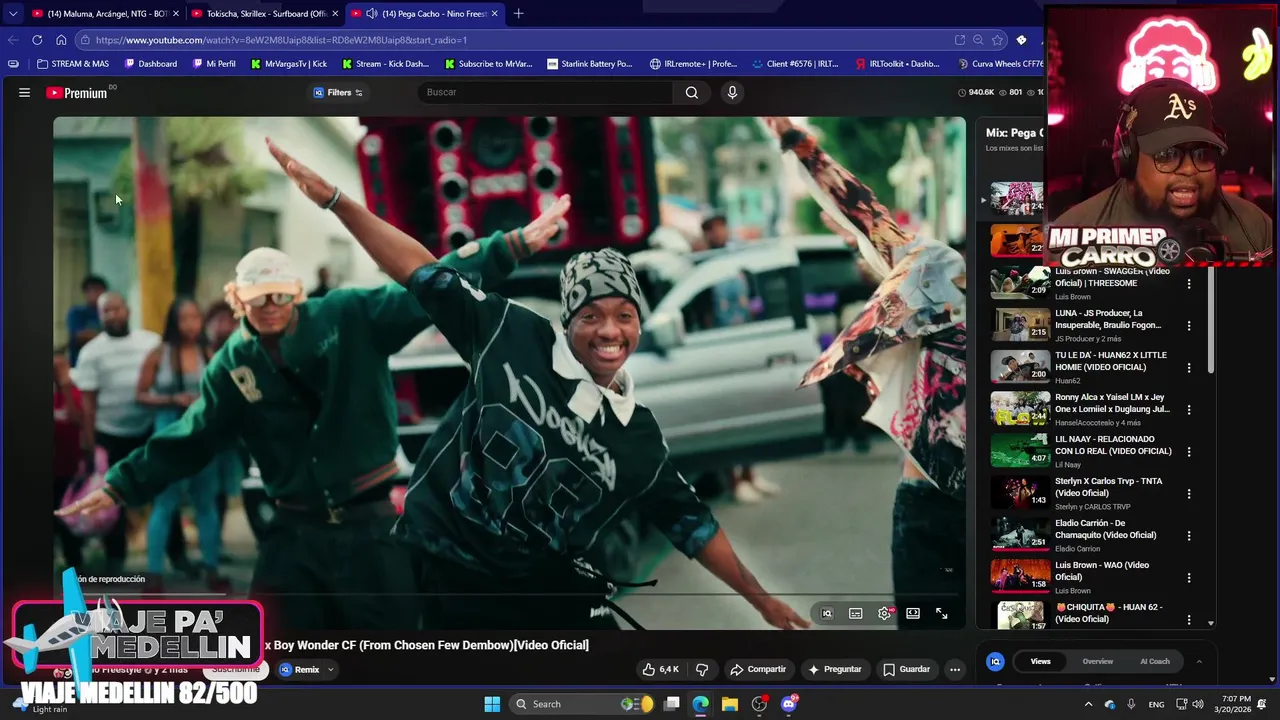Screen dimensions: 1280x720
Task: Show hidden system tray icons
Action: pyautogui.click(x=1088, y=704)
